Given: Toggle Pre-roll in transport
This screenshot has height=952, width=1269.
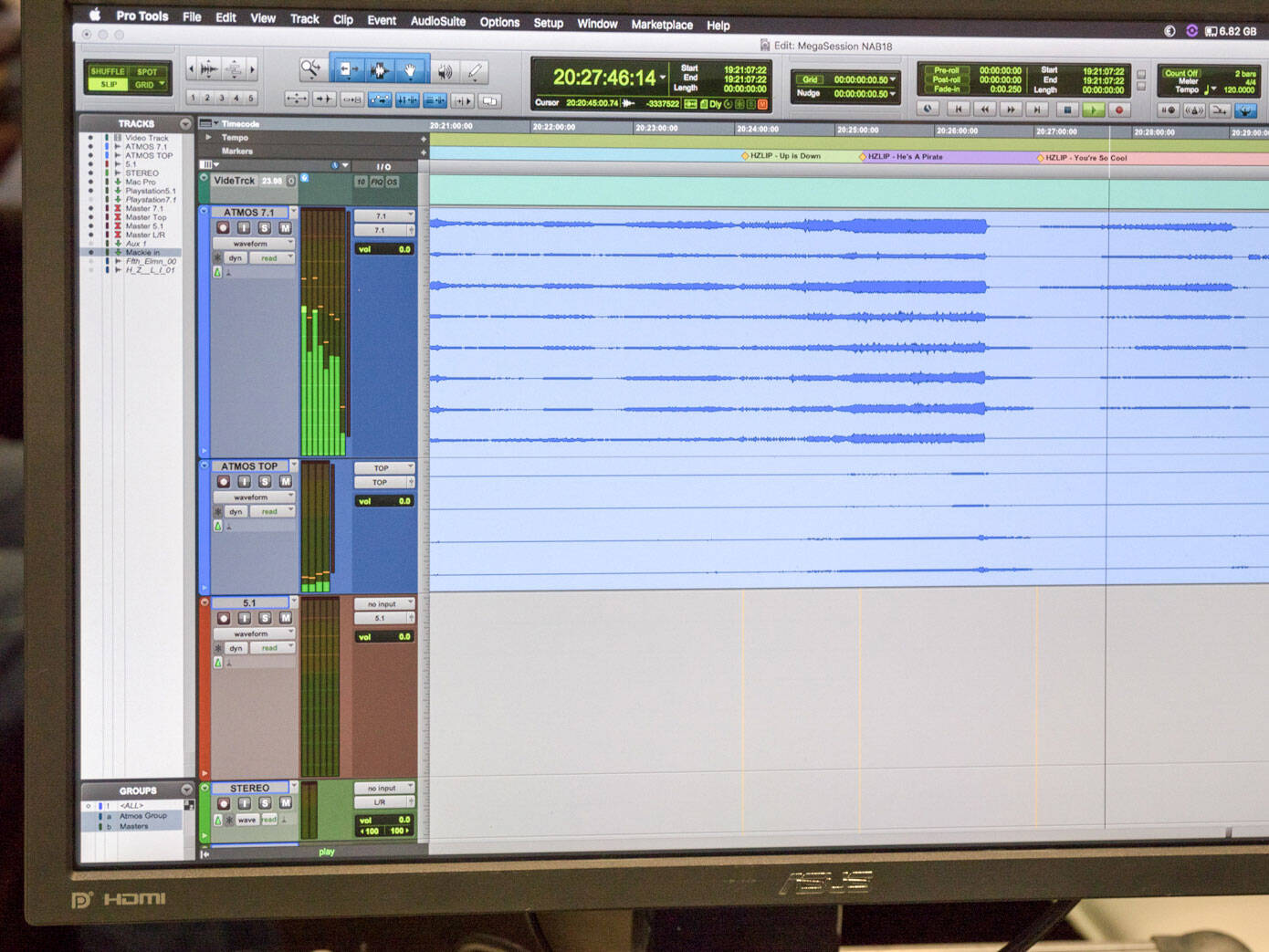Looking at the screenshot, I should [946, 70].
